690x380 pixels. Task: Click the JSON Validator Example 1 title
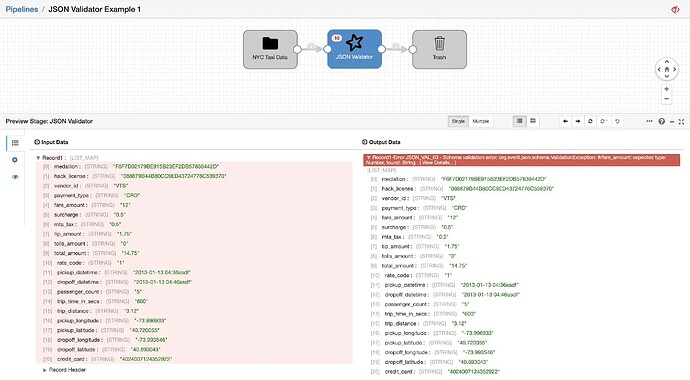[x=94, y=9]
